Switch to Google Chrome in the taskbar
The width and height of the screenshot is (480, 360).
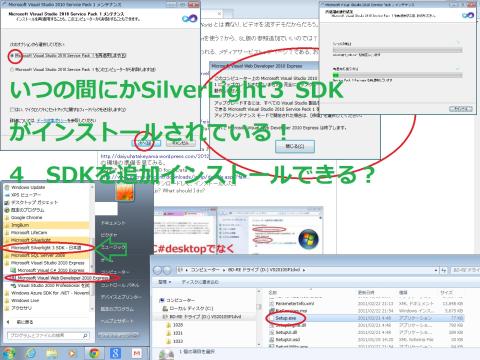(94, 353)
